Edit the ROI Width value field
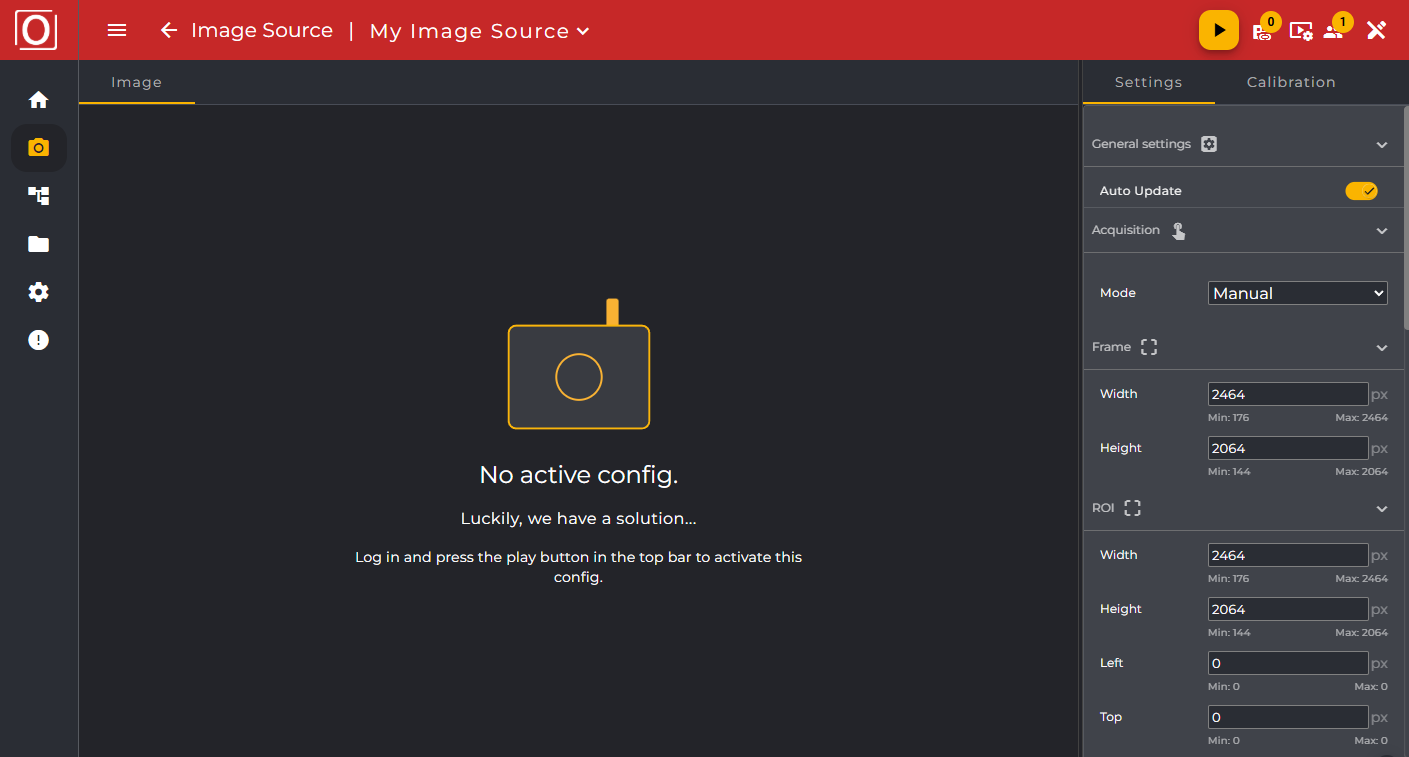The image size is (1409, 757). point(1287,554)
